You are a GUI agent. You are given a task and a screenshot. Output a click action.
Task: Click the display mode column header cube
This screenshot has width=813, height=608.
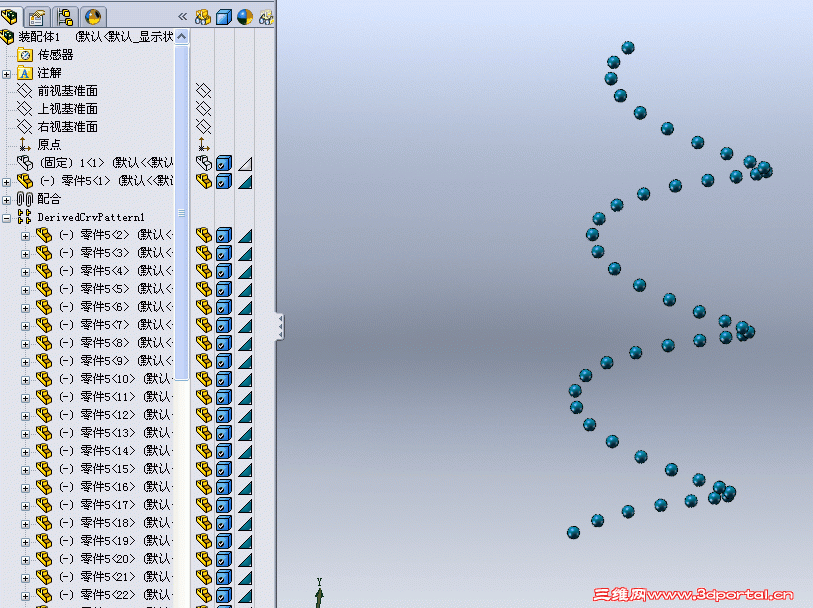(x=223, y=17)
